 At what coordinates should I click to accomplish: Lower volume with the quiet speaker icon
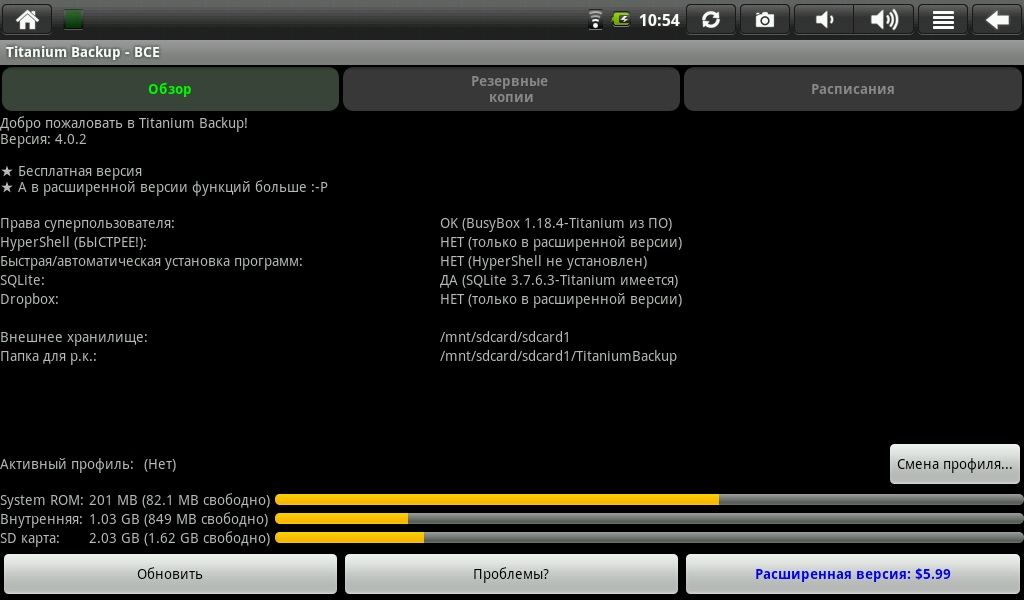(824, 20)
